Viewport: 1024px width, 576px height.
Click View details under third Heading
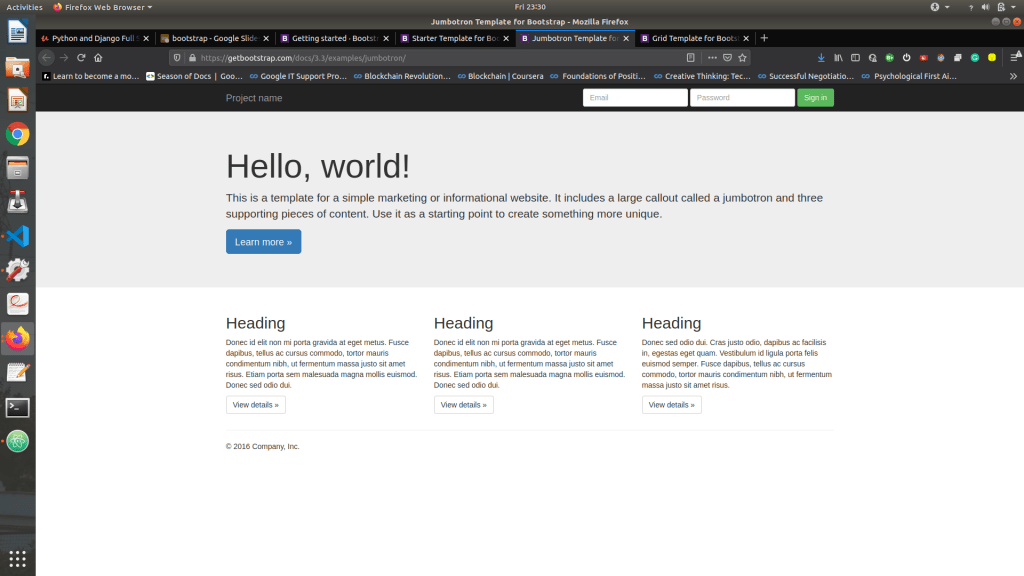671,405
